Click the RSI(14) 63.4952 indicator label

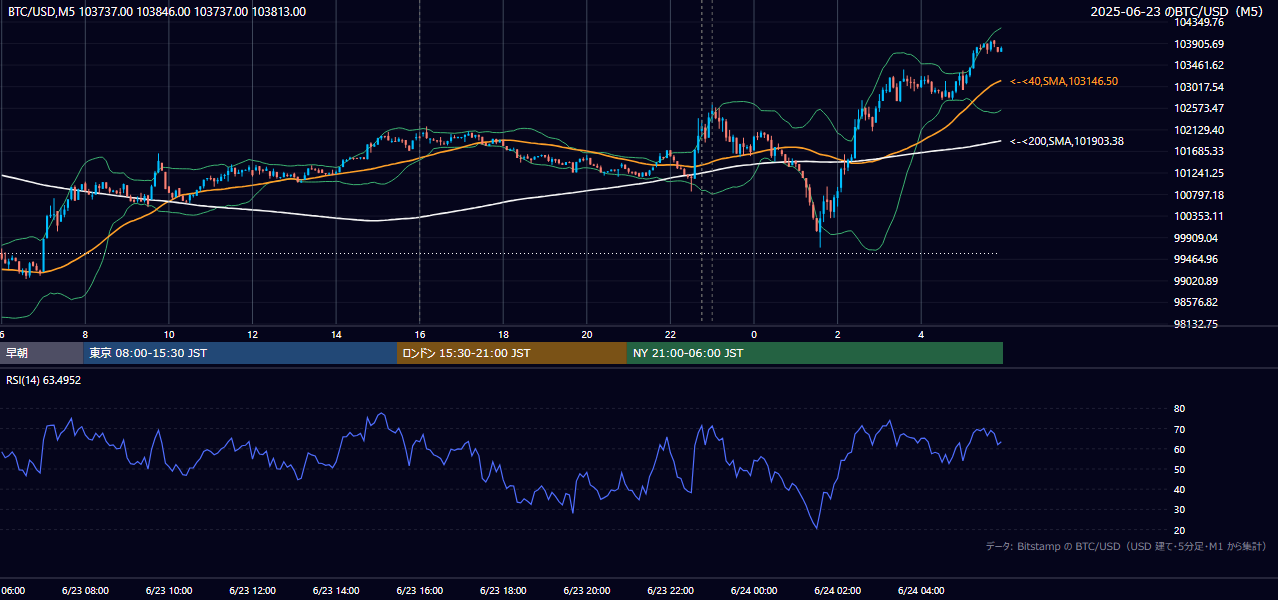pos(44,380)
